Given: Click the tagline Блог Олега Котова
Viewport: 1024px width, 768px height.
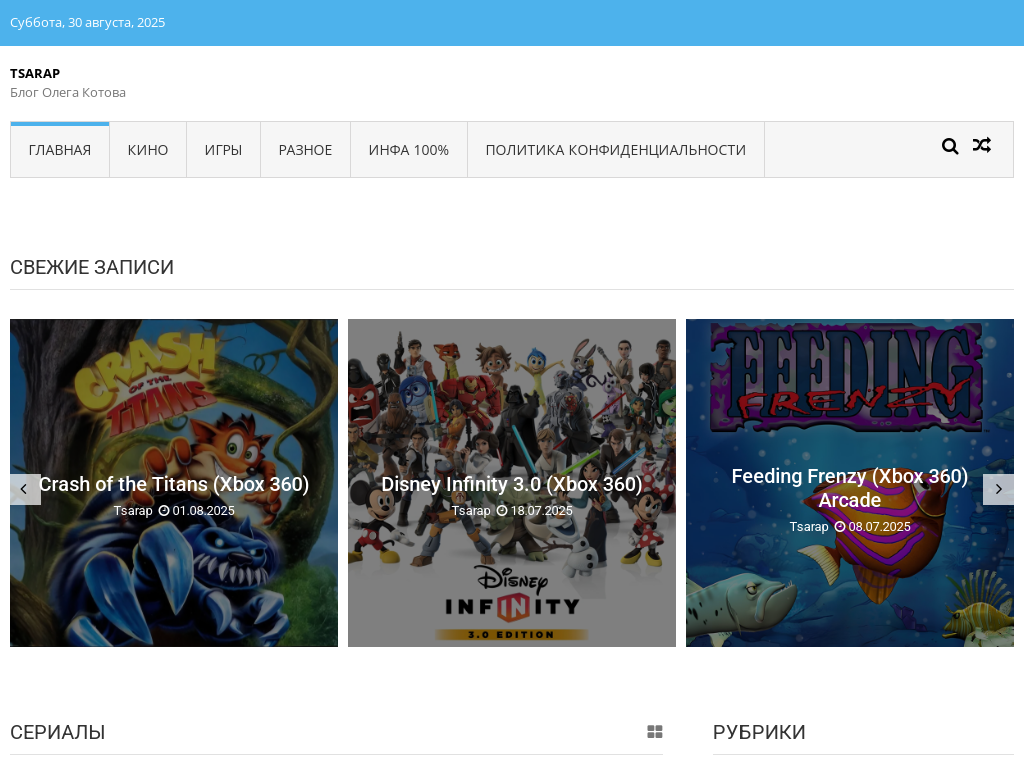Looking at the screenshot, I should 68,93.
